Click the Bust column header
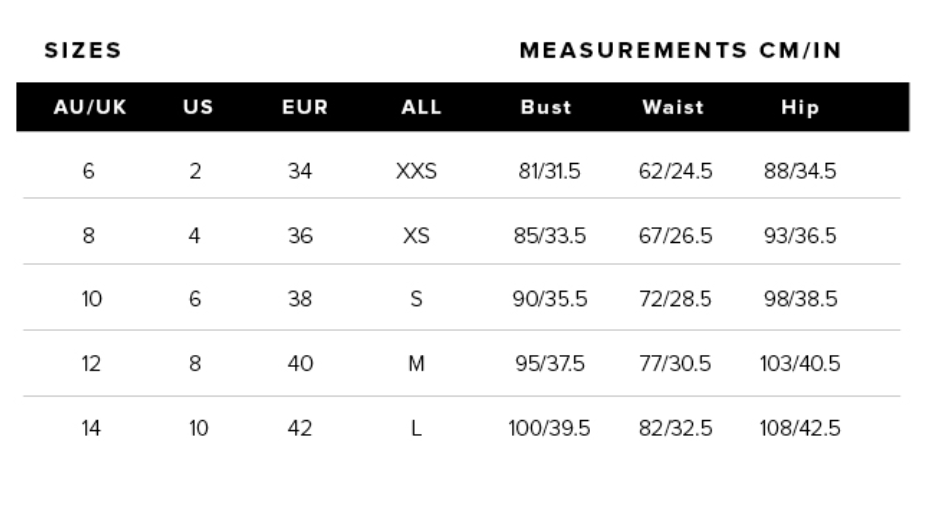The image size is (929, 512). 546,108
